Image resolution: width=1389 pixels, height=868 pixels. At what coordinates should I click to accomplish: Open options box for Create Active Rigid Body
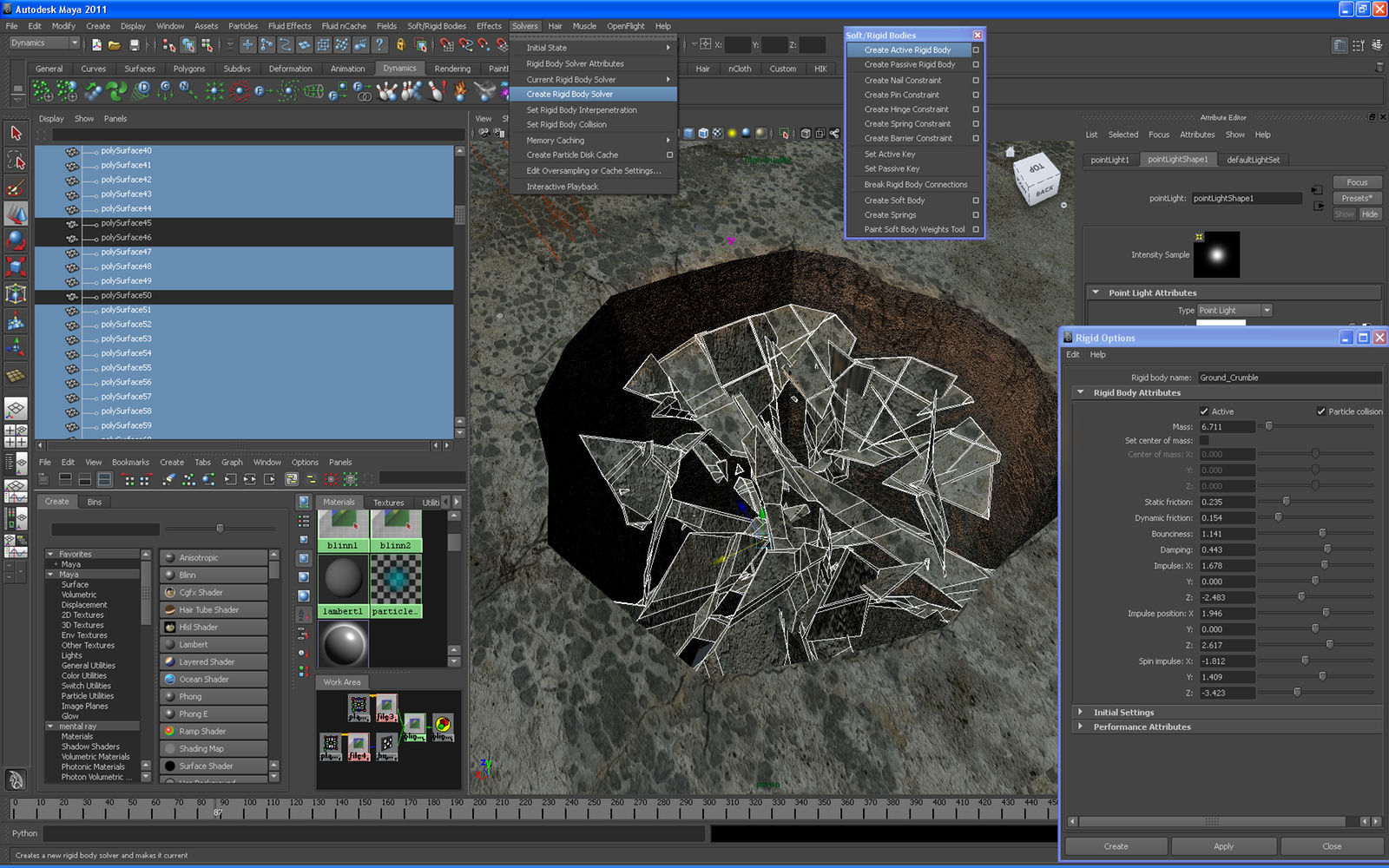coord(976,50)
